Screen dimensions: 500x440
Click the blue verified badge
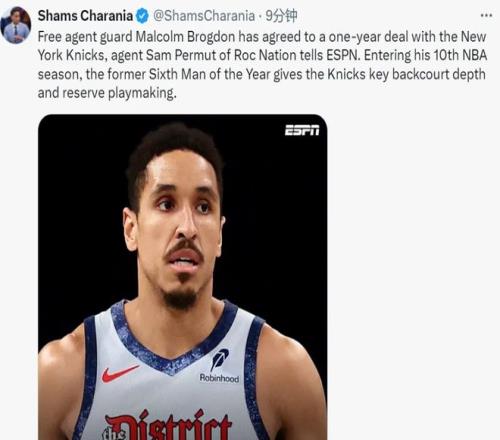click(x=142, y=16)
